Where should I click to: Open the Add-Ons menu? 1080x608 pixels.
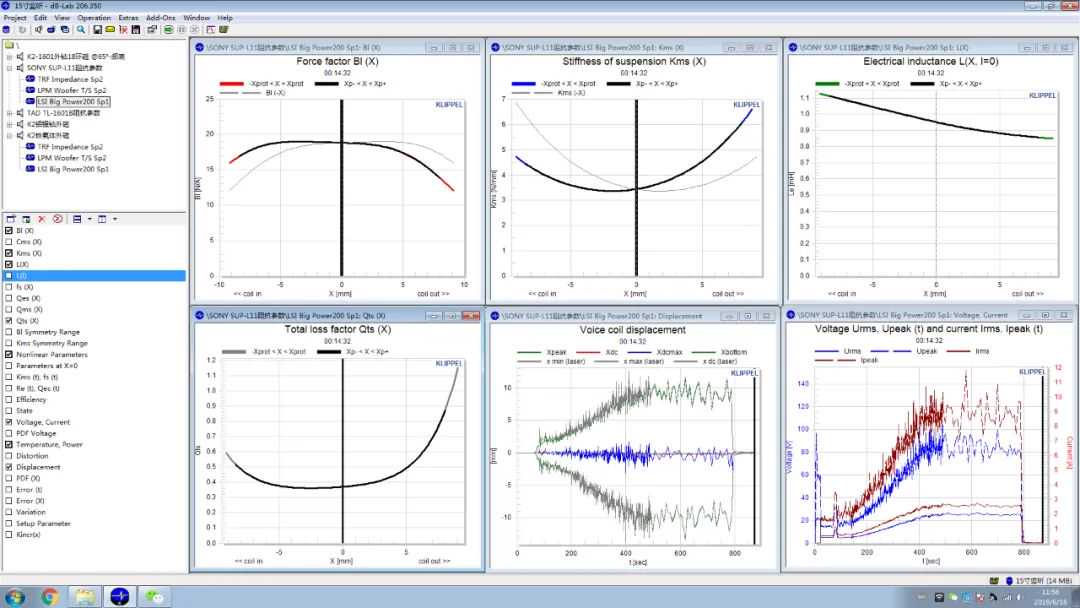pos(160,17)
